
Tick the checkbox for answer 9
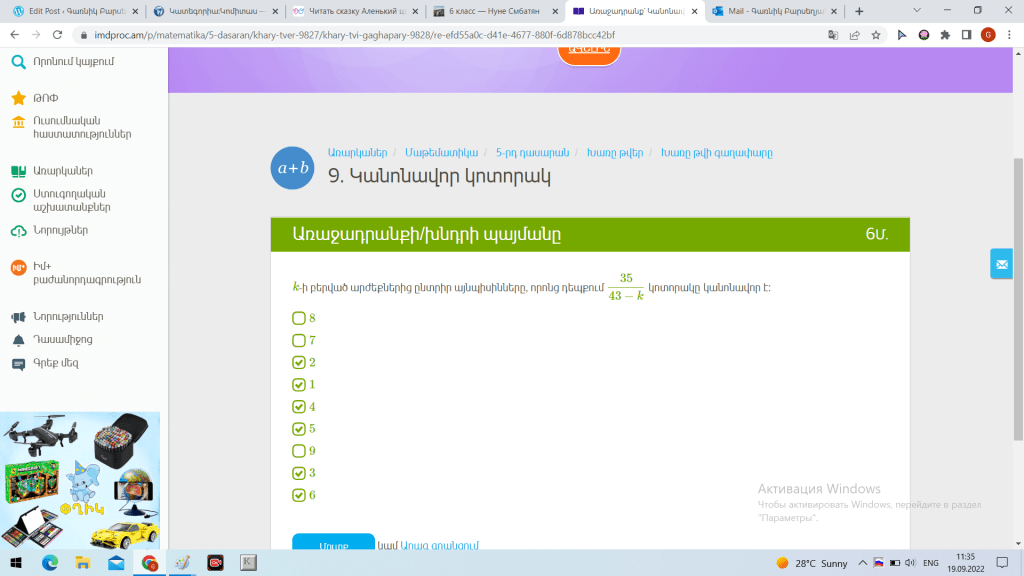[x=298, y=451]
